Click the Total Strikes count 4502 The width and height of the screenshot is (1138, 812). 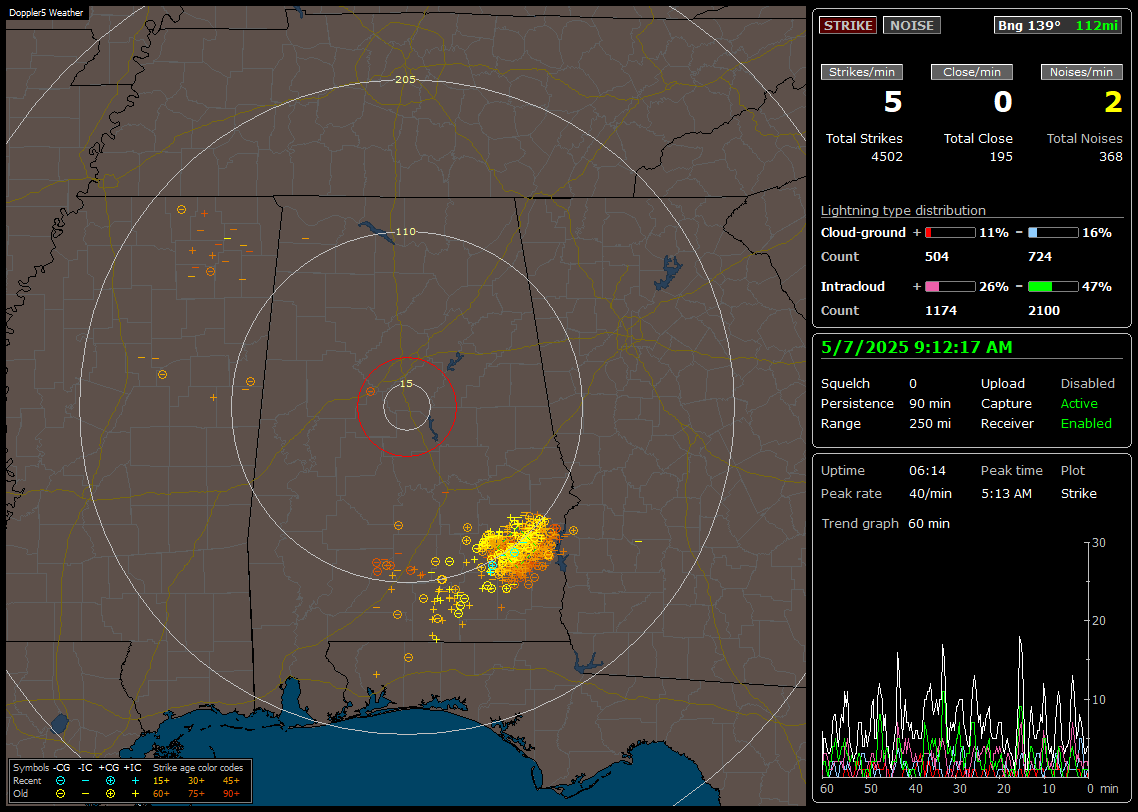(x=887, y=157)
